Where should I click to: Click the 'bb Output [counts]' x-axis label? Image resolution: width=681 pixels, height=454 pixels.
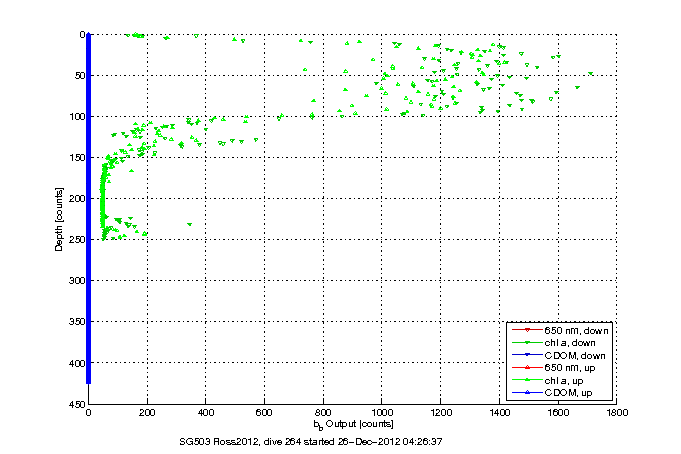(353, 424)
